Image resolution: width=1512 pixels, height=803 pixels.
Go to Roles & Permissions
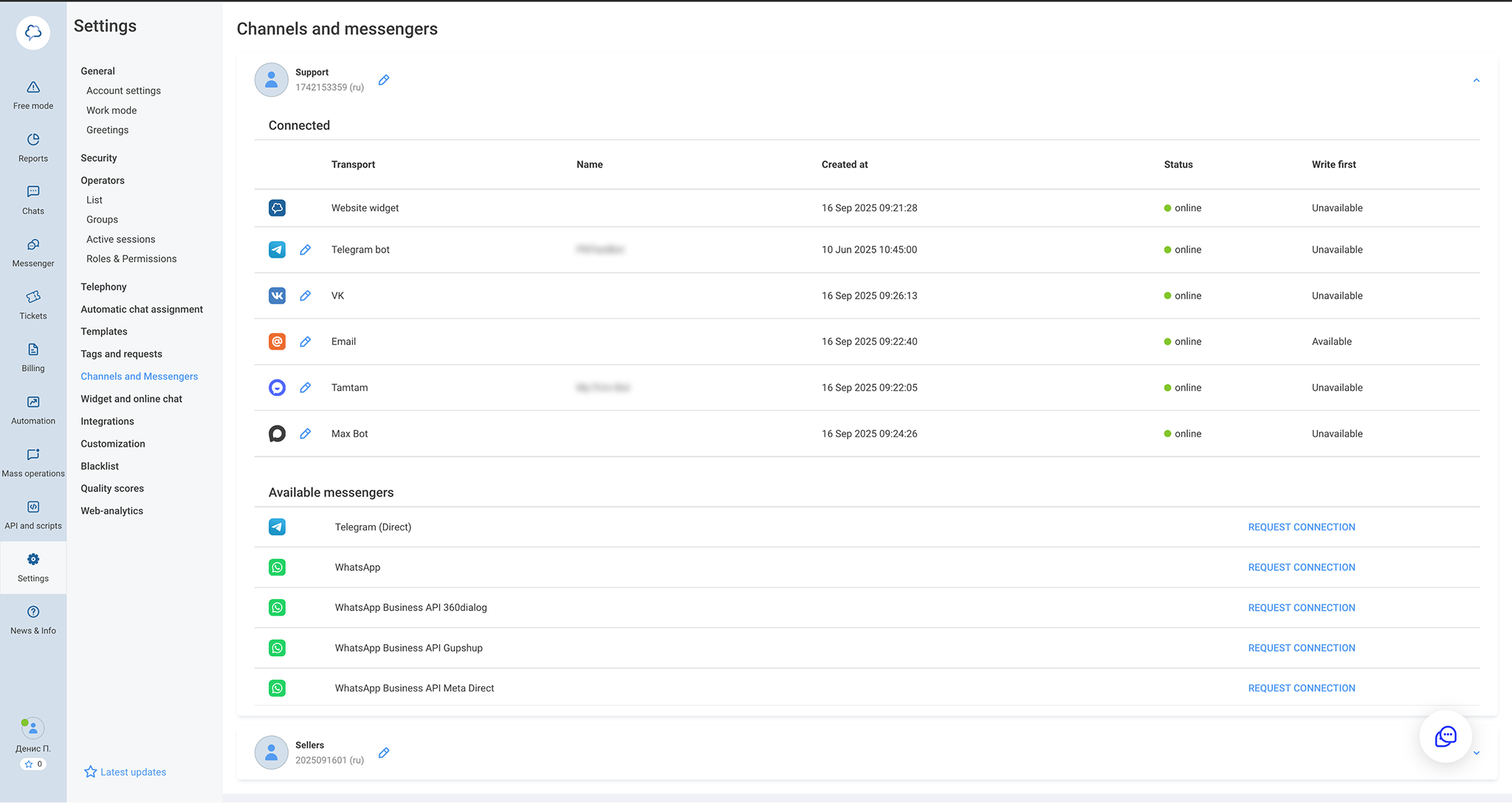click(x=131, y=259)
